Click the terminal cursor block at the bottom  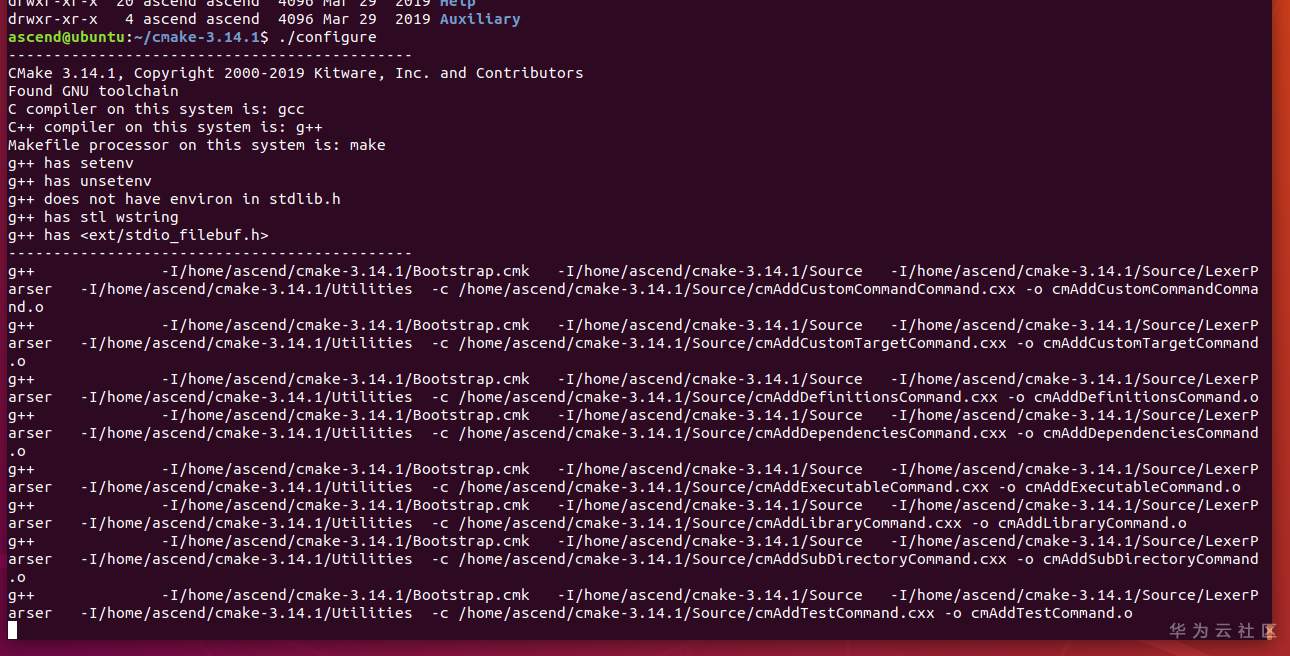click(x=13, y=630)
